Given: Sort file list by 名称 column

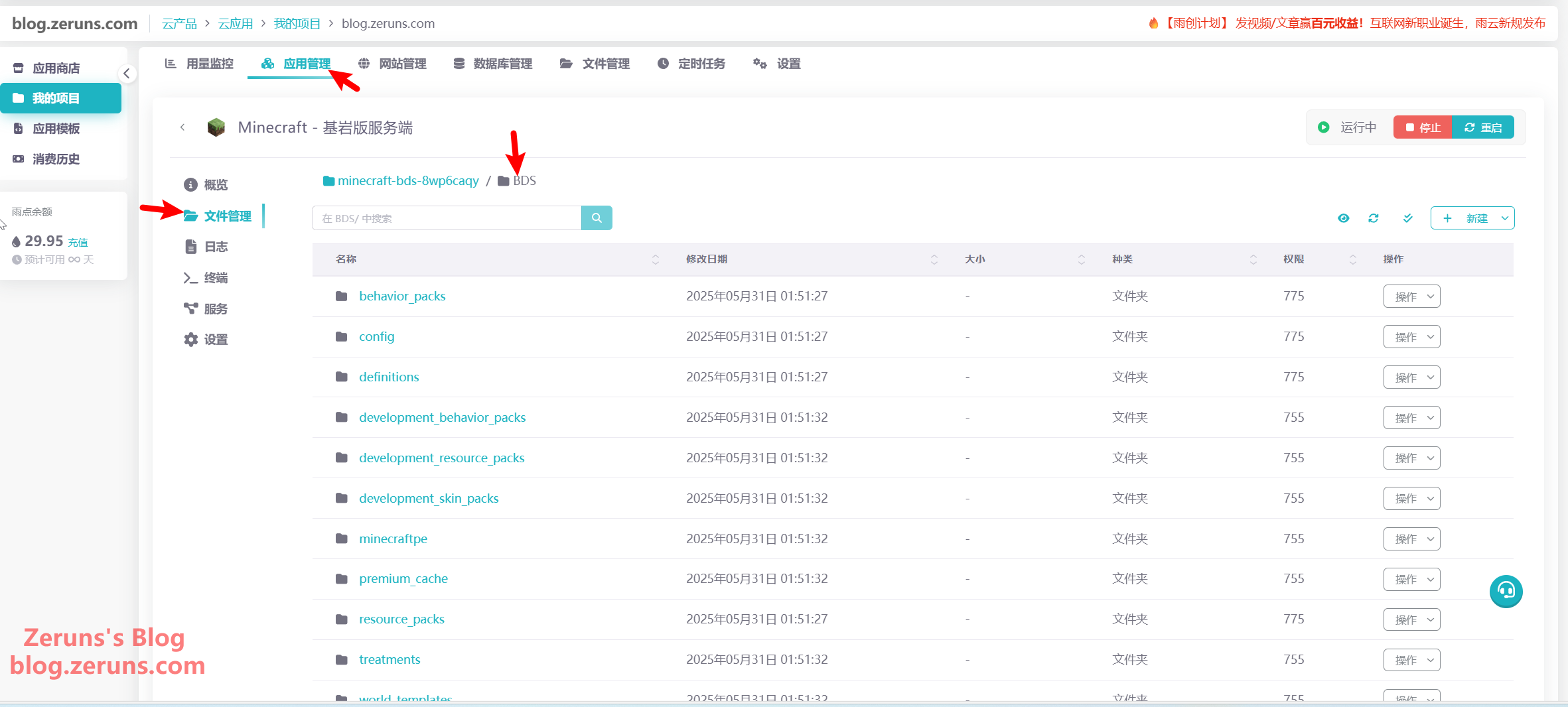Looking at the screenshot, I should 346,259.
